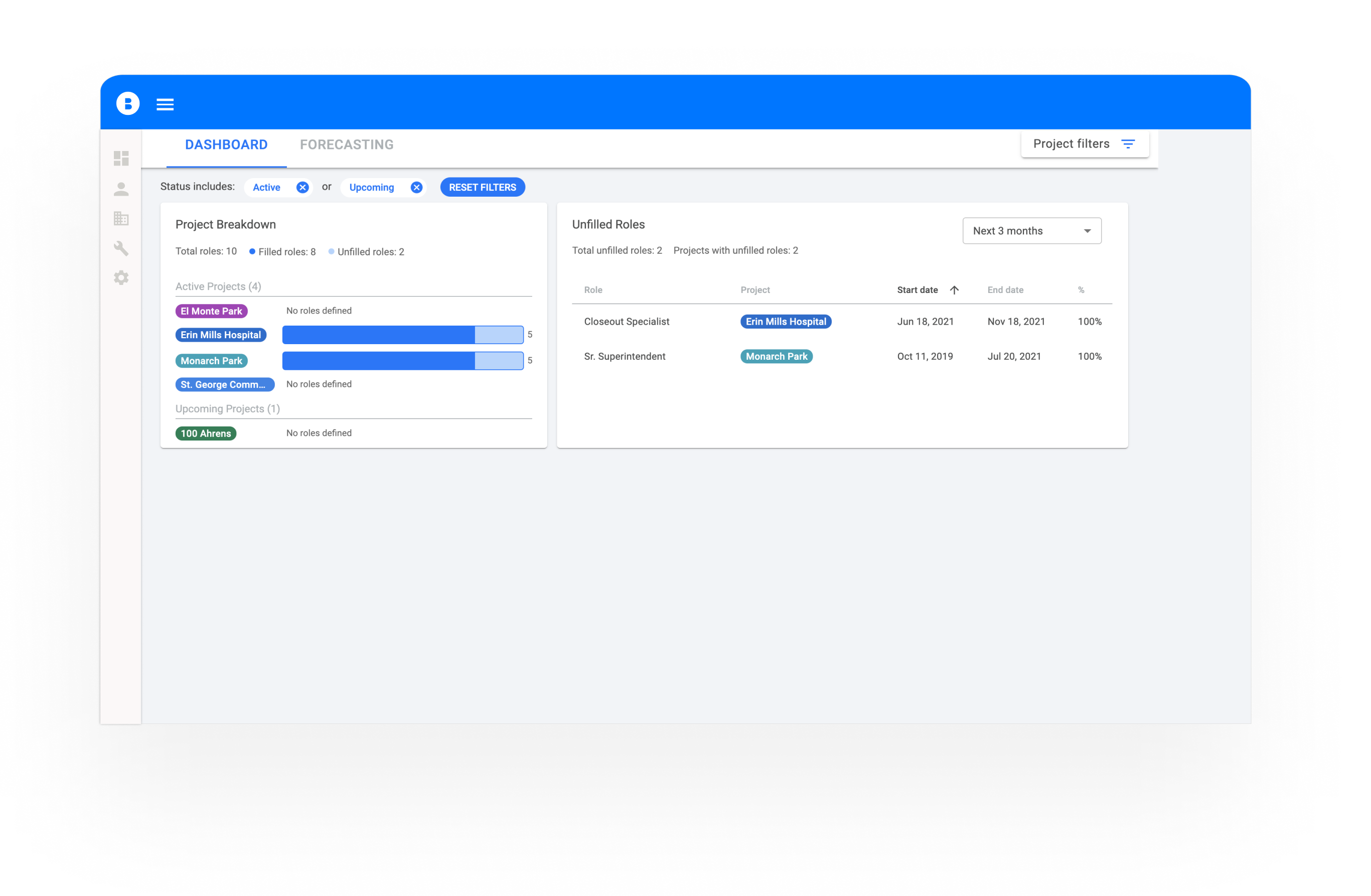Open the settings gear sidebar icon
Image resolution: width=1371 pixels, height=896 pixels.
click(121, 278)
